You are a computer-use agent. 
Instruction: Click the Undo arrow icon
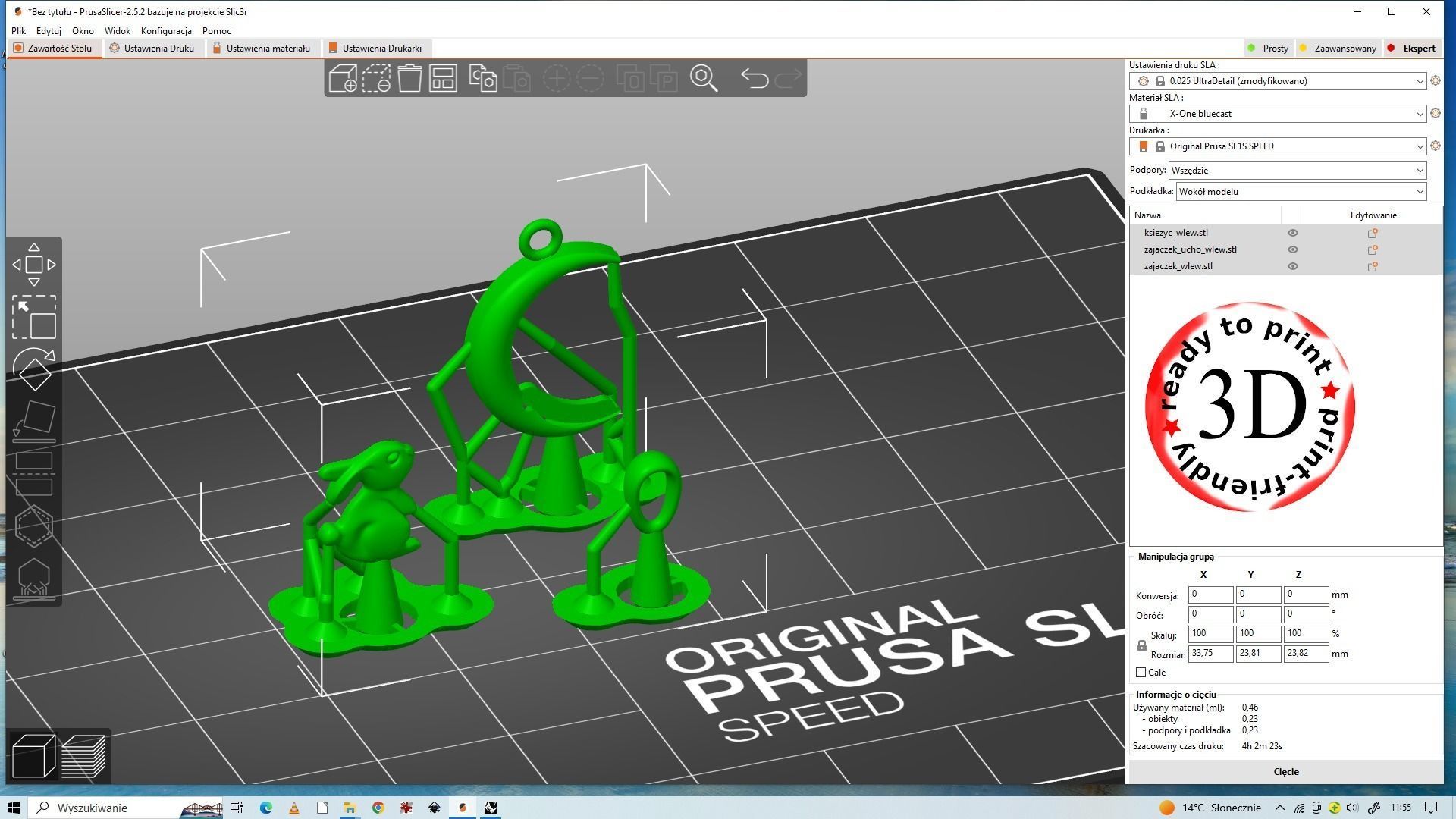coord(755,78)
